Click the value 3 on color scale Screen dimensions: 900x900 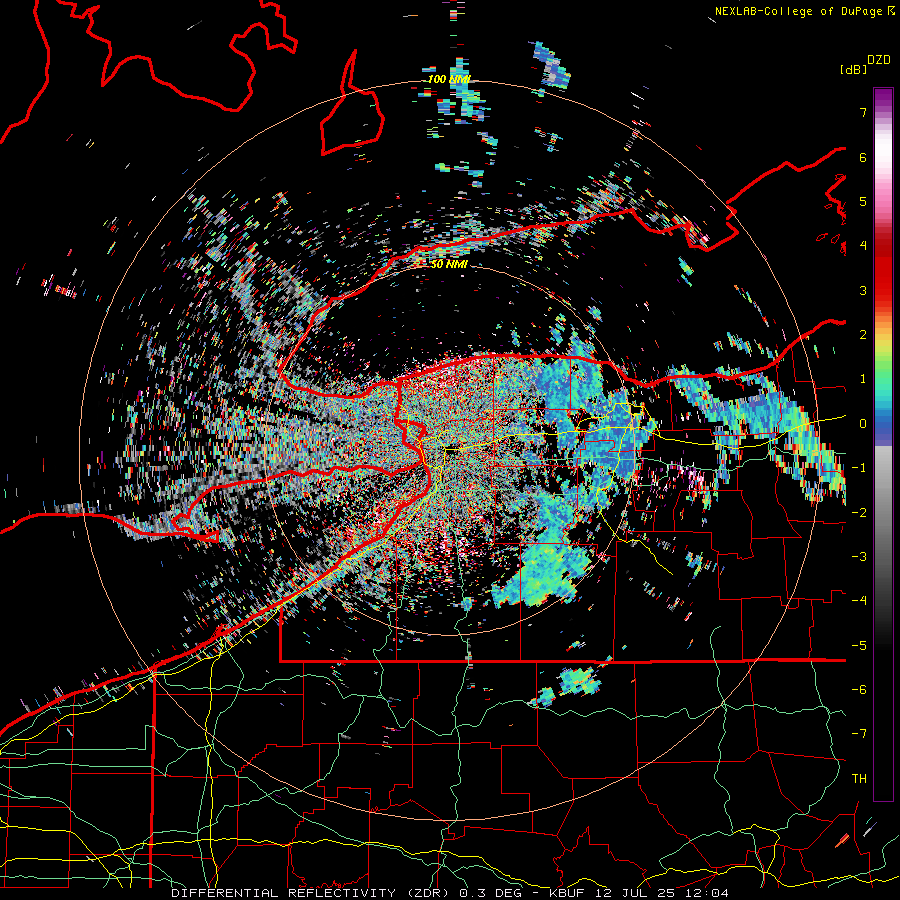[x=863, y=290]
